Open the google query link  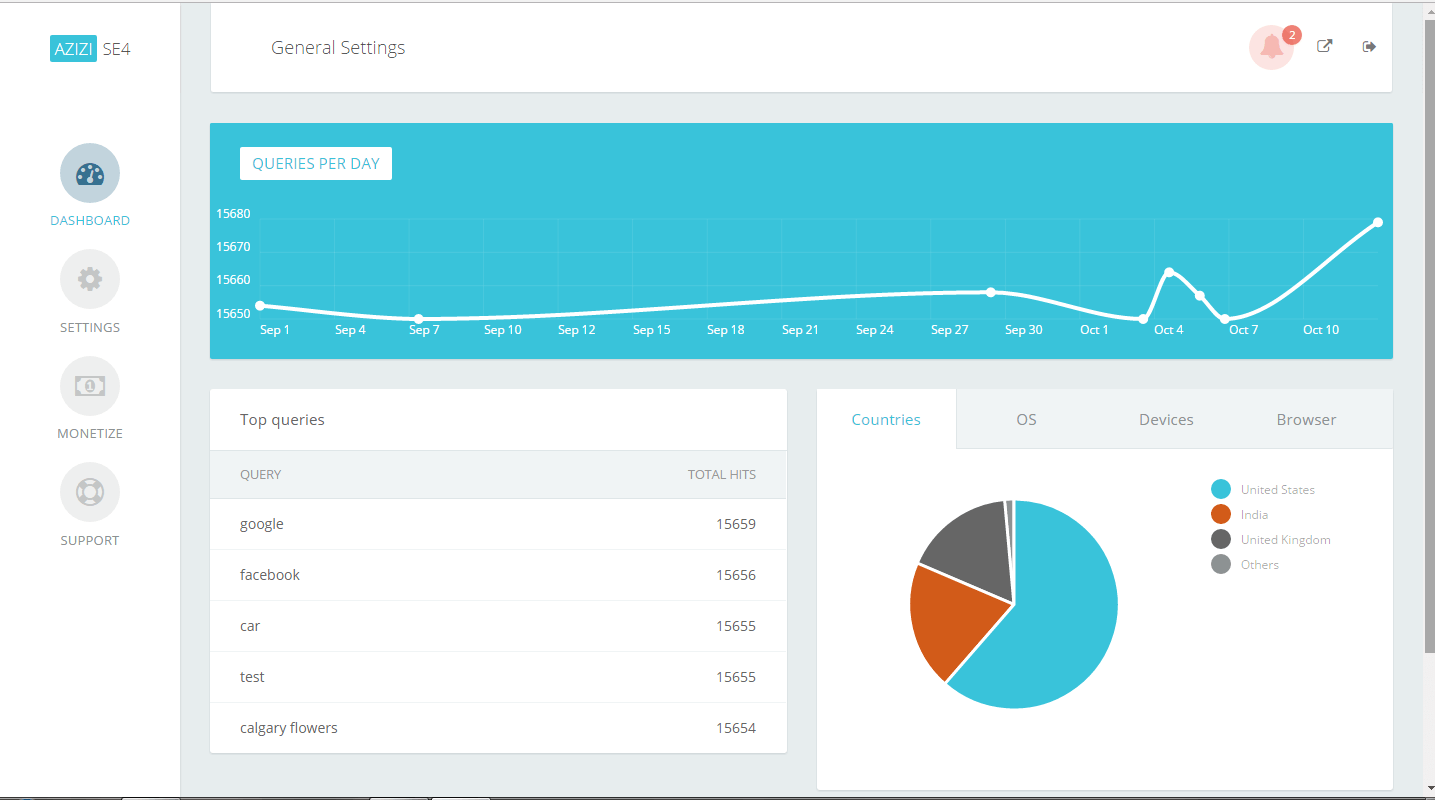pos(261,523)
